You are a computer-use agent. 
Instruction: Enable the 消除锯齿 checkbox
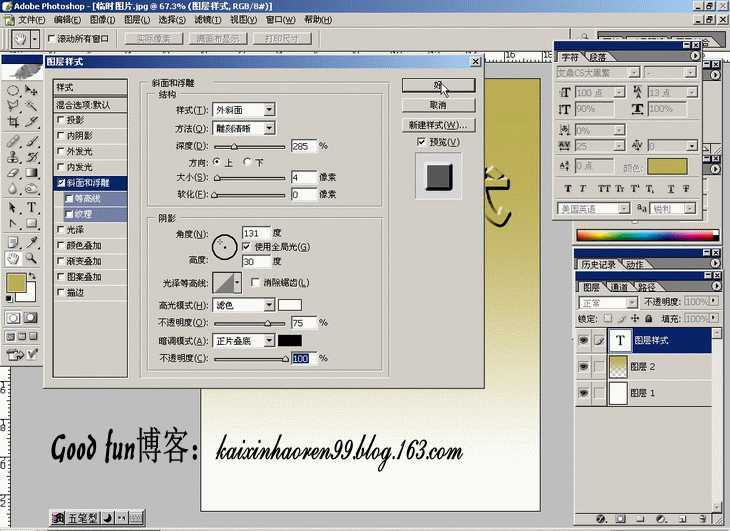click(x=255, y=282)
